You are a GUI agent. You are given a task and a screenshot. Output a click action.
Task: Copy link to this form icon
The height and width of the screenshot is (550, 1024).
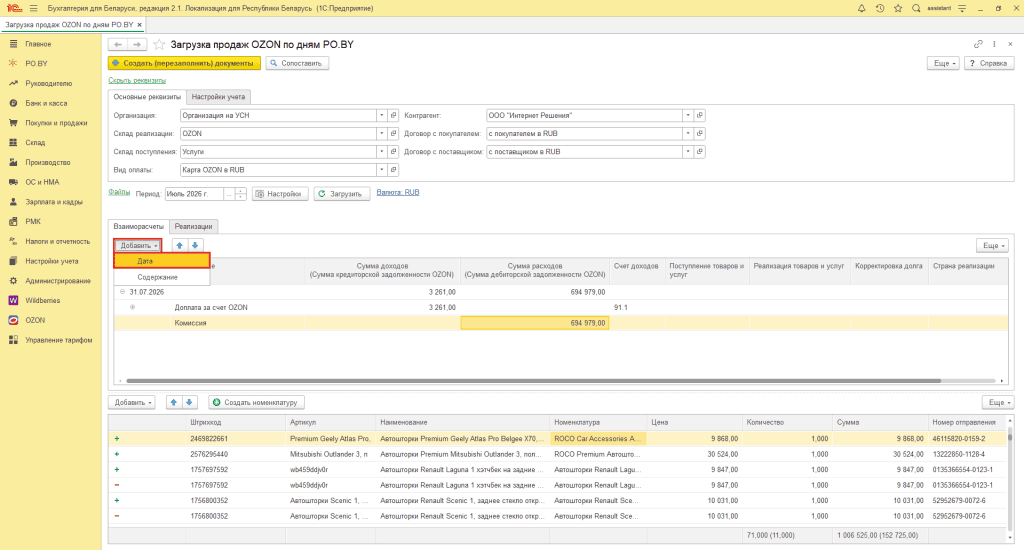click(978, 44)
